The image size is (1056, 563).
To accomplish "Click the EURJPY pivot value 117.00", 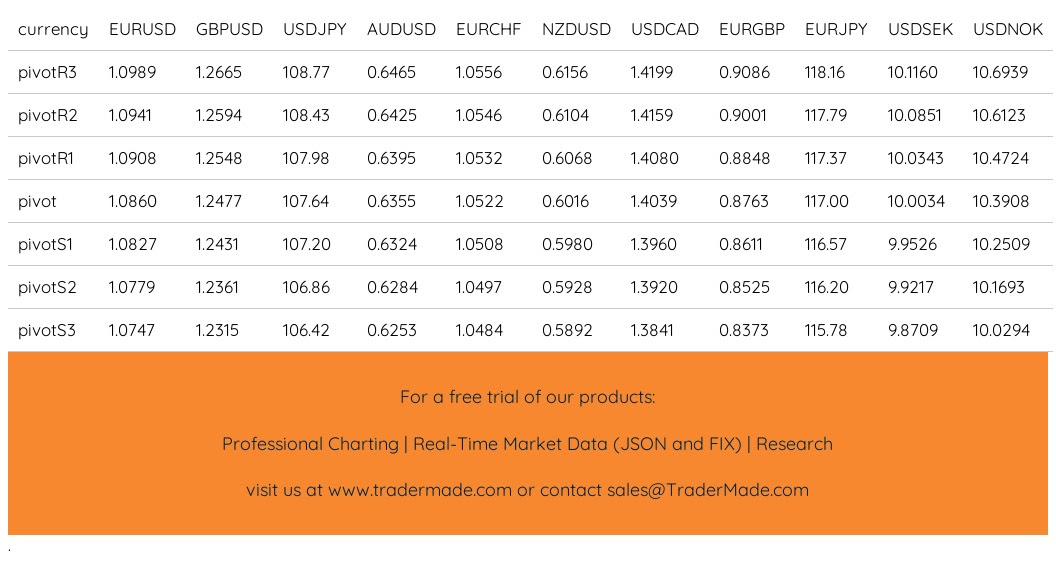I will click(x=827, y=202).
